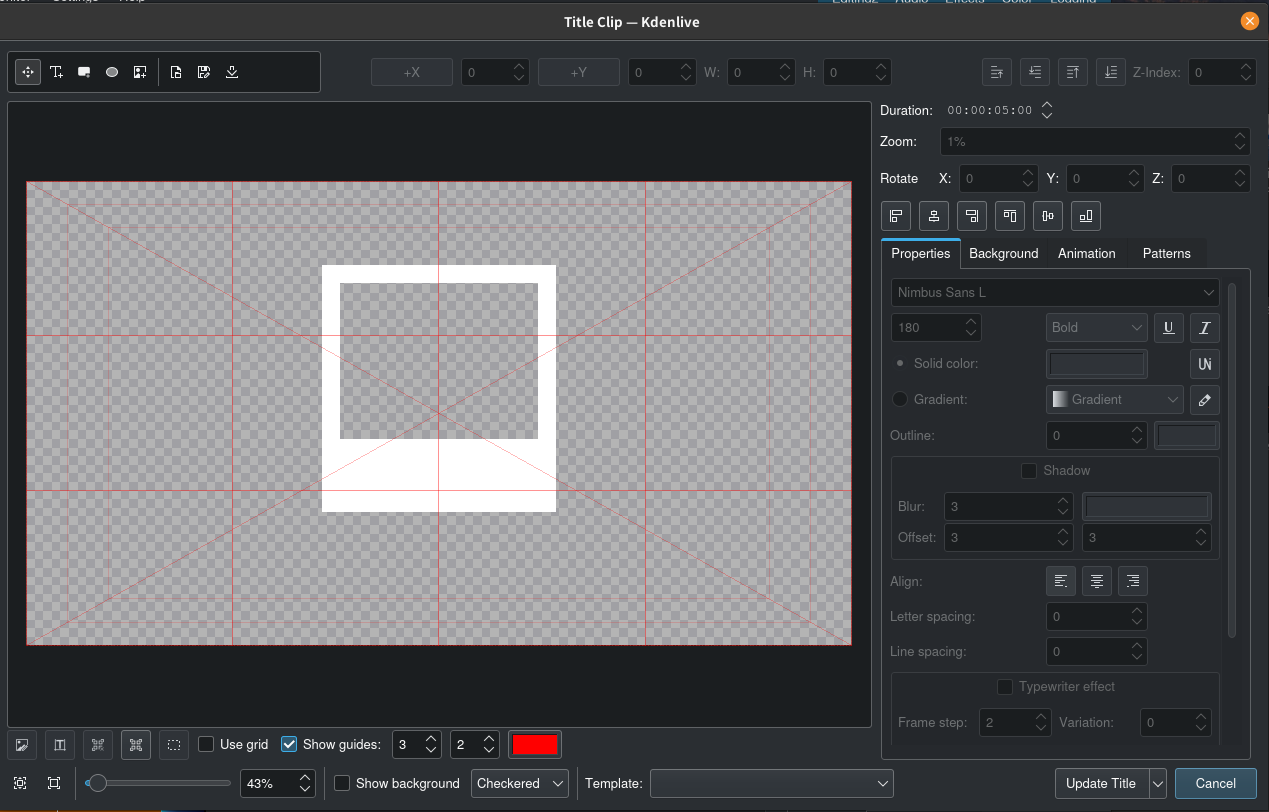
Task: Switch to the Properties tab
Action: (x=920, y=253)
